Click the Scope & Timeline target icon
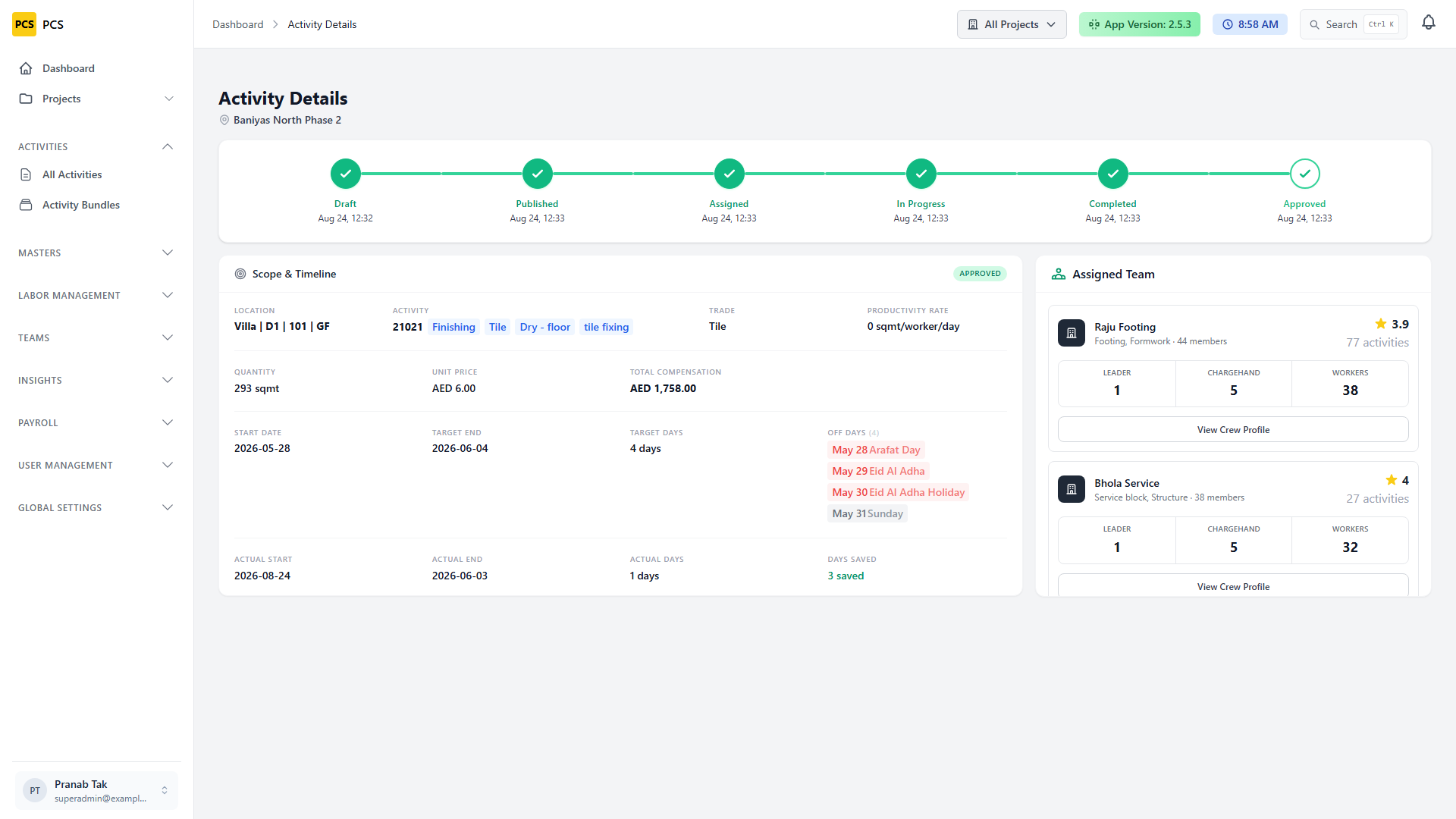 point(240,274)
